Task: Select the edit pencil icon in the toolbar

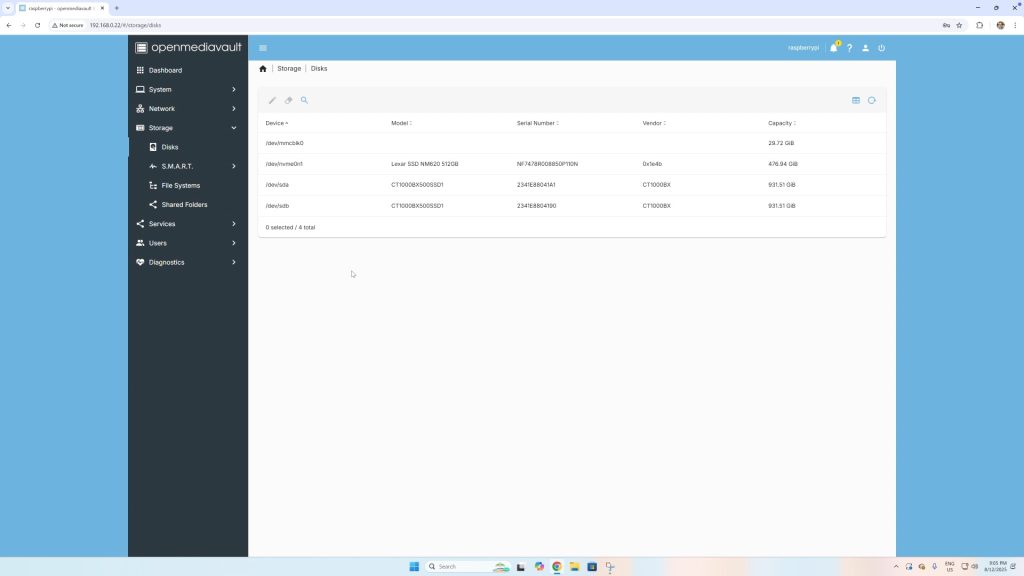Action: pos(272,100)
